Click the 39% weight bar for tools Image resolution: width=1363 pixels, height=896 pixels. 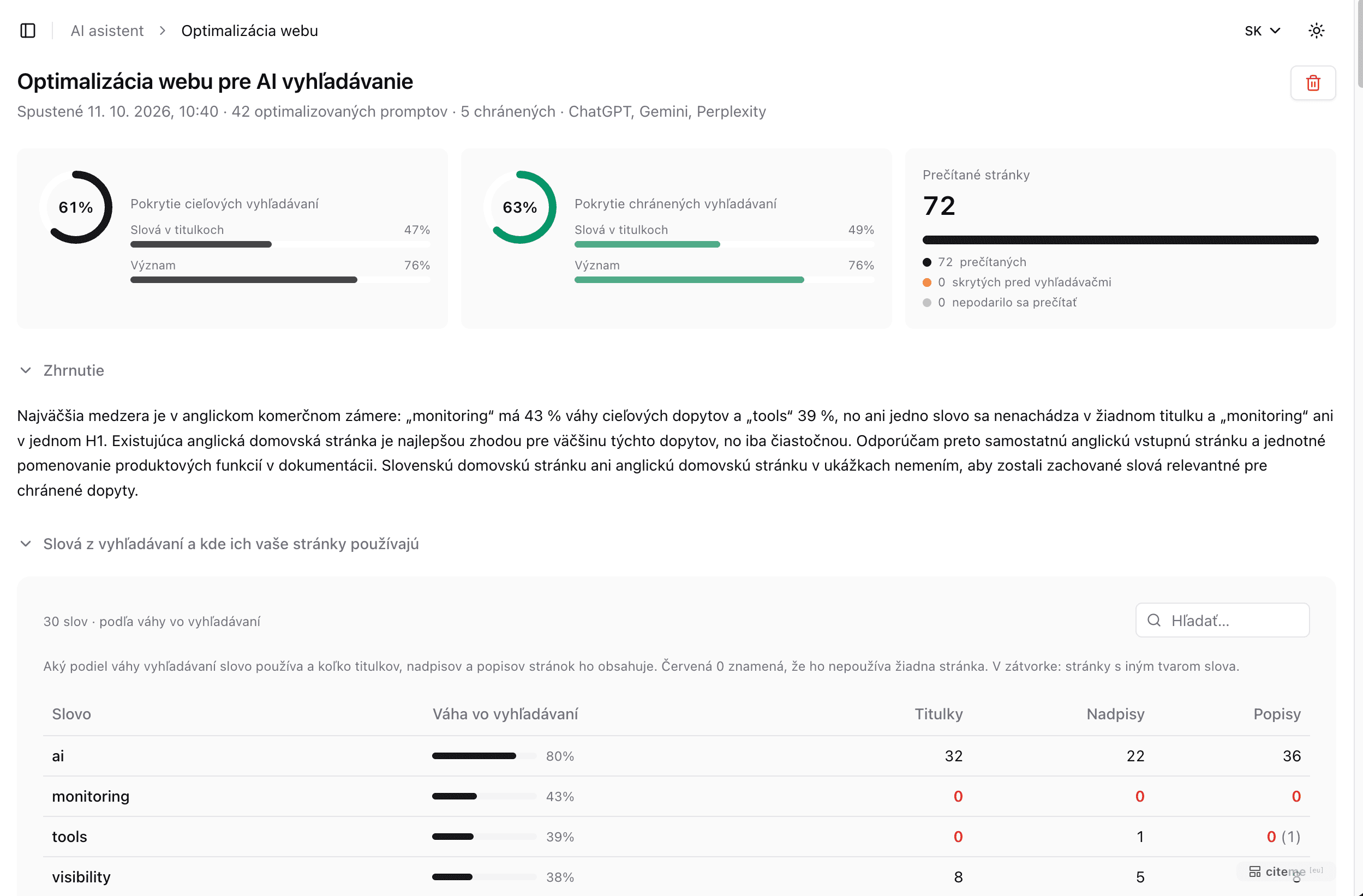tap(484, 837)
